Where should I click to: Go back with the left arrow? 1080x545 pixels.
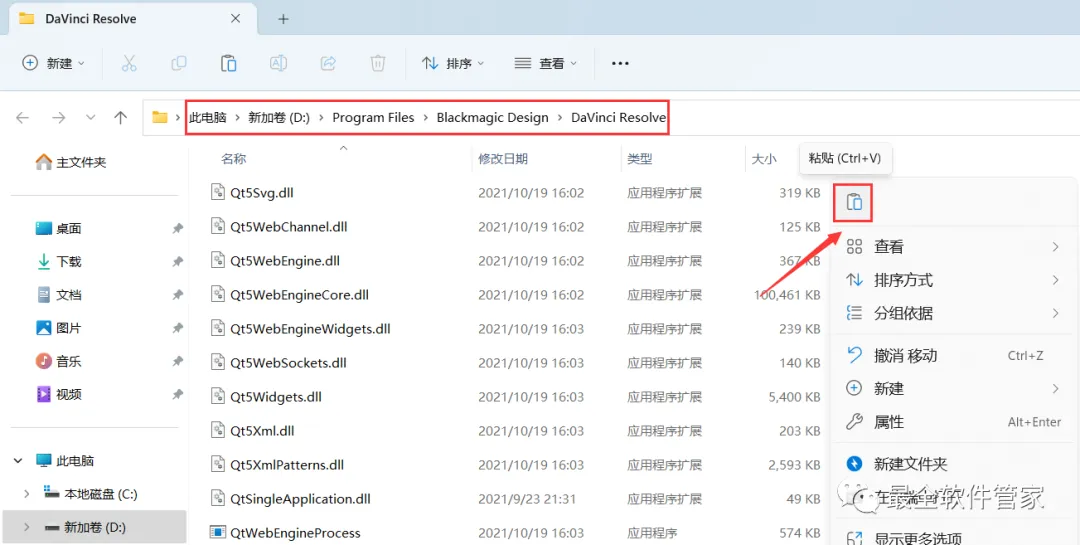(23, 118)
